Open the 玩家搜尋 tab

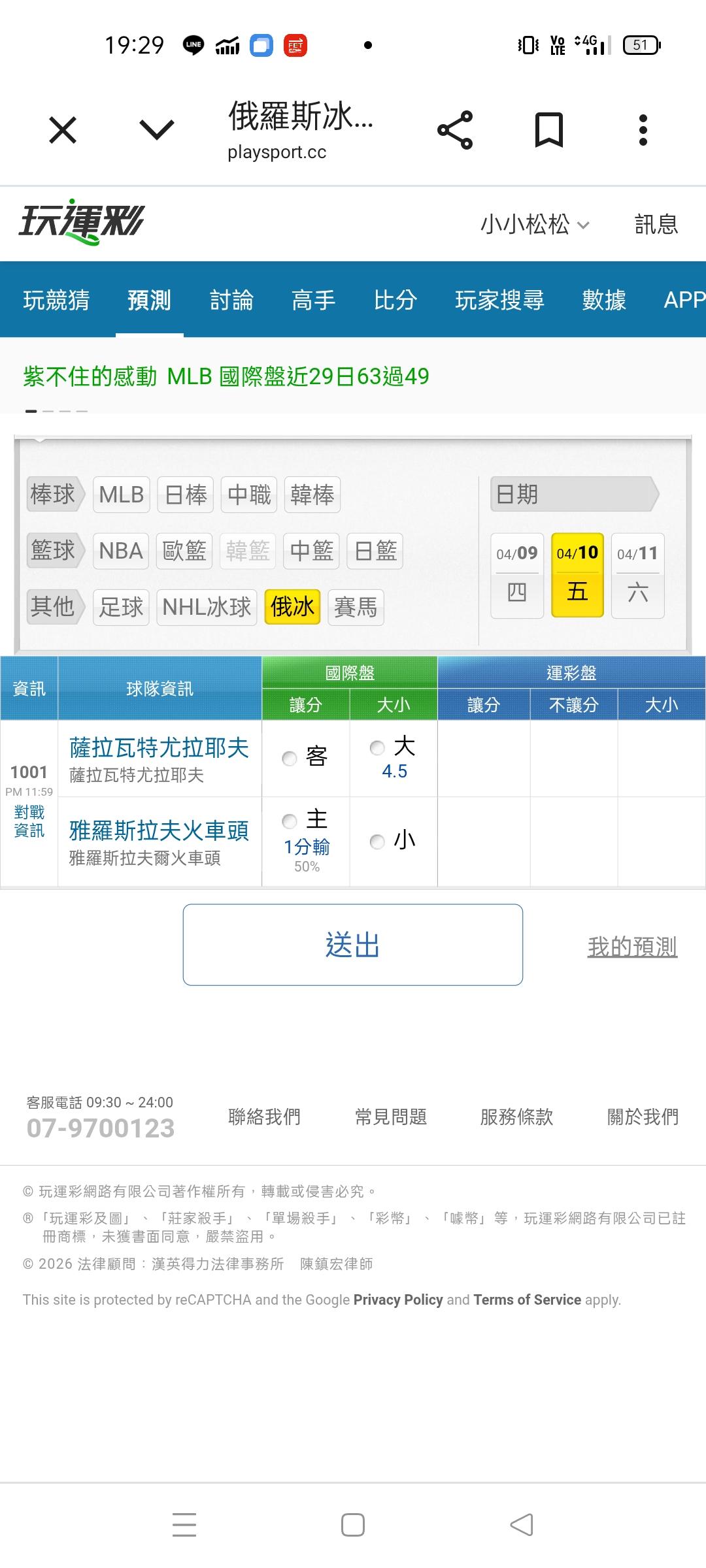pyautogui.click(x=499, y=300)
